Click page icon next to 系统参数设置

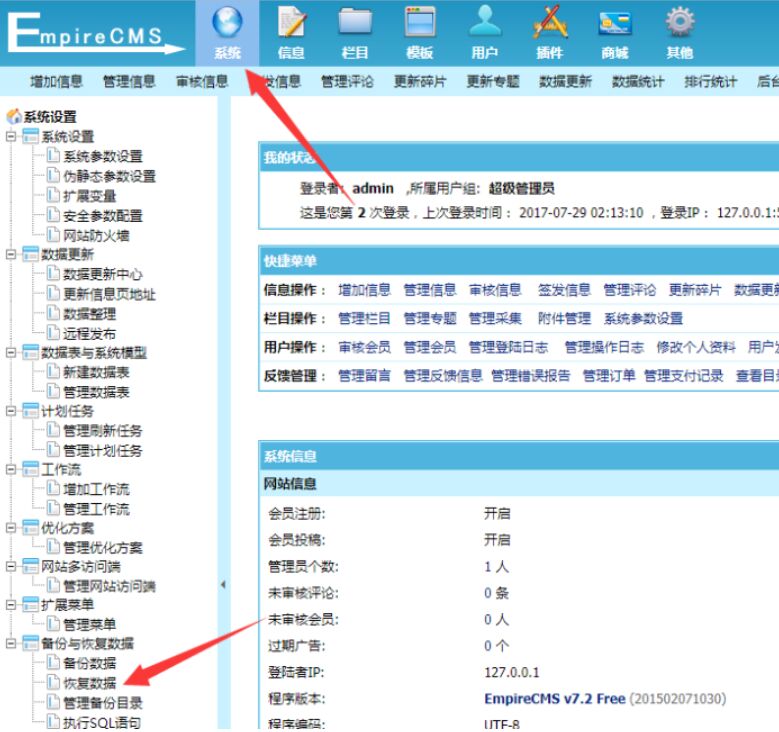pos(53,156)
